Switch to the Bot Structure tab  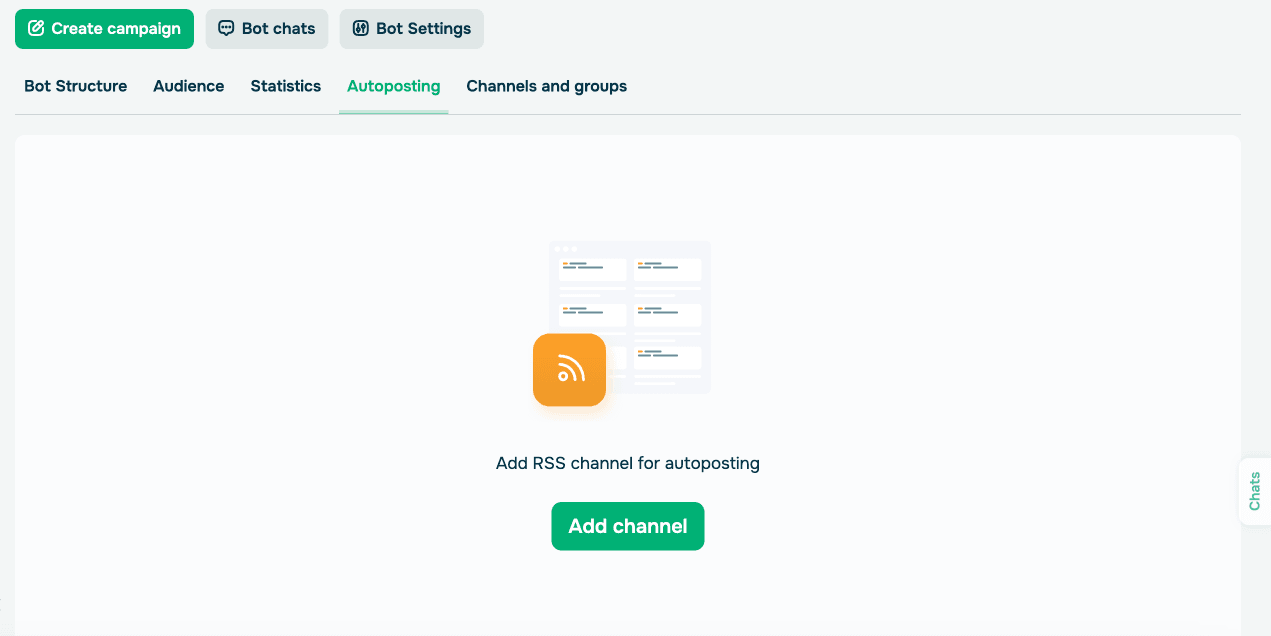pyautogui.click(x=76, y=86)
